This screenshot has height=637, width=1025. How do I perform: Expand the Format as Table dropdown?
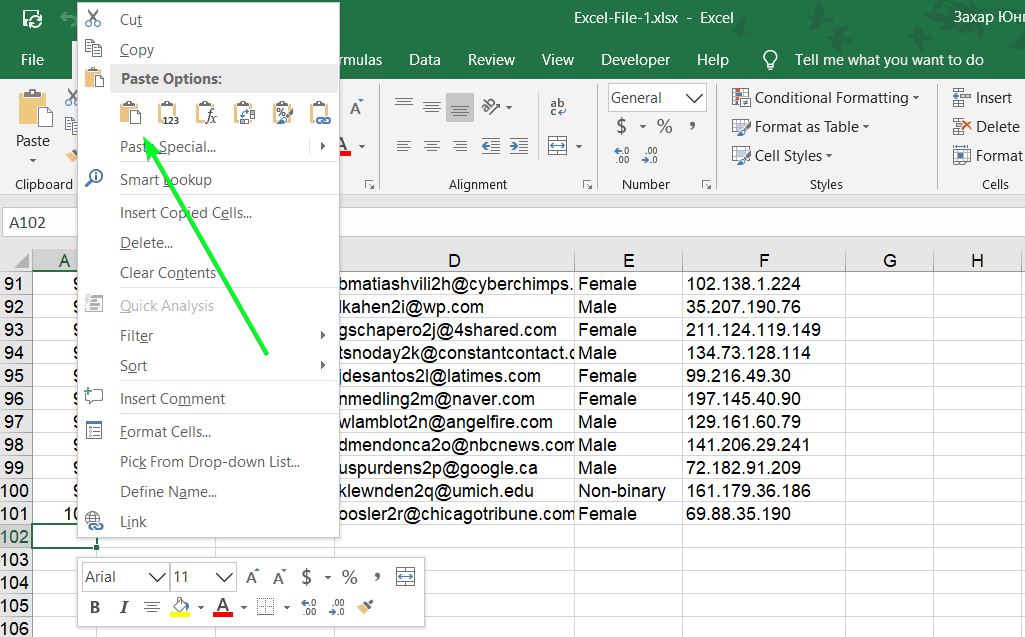tap(866, 127)
